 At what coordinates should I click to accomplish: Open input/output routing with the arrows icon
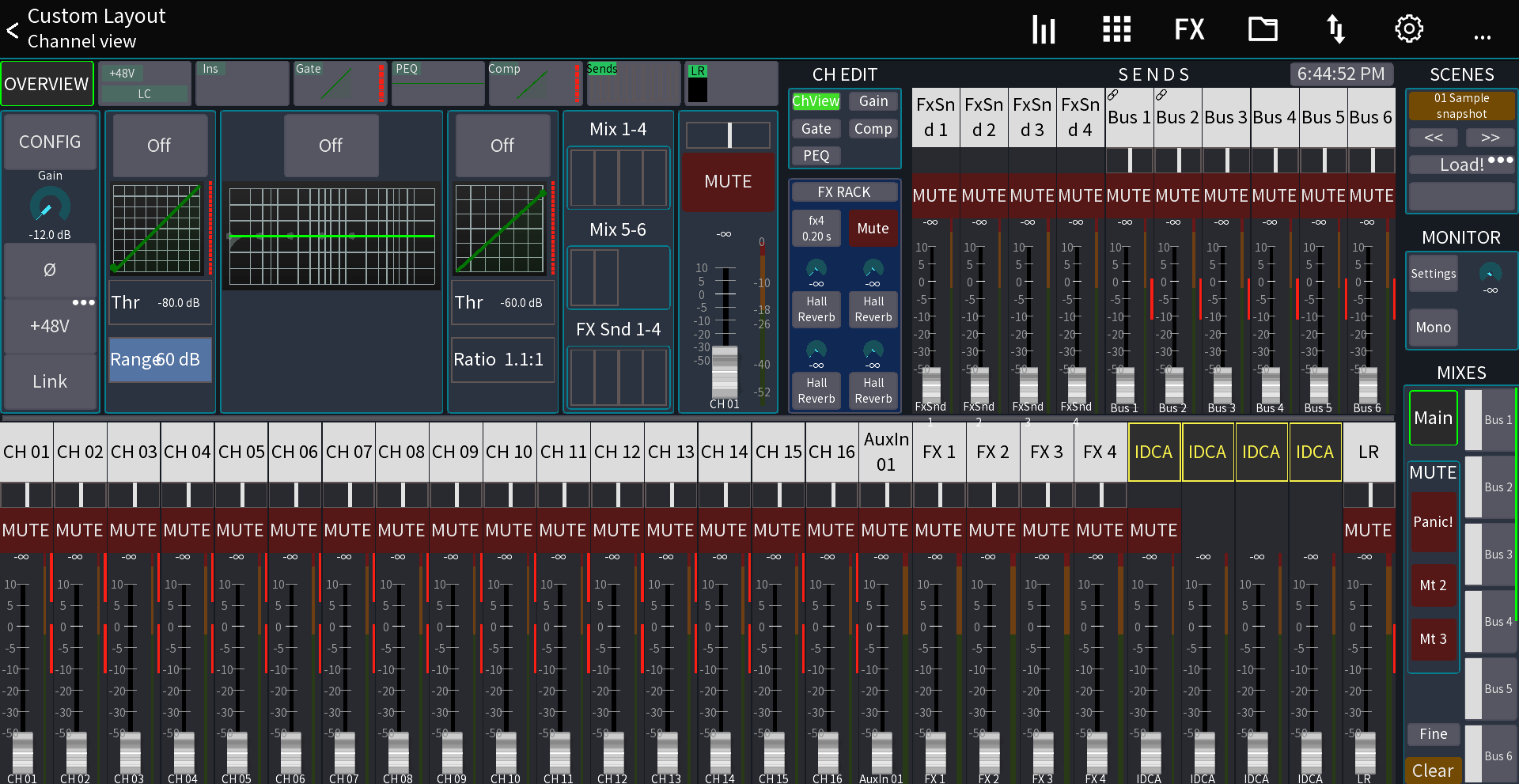(1335, 28)
